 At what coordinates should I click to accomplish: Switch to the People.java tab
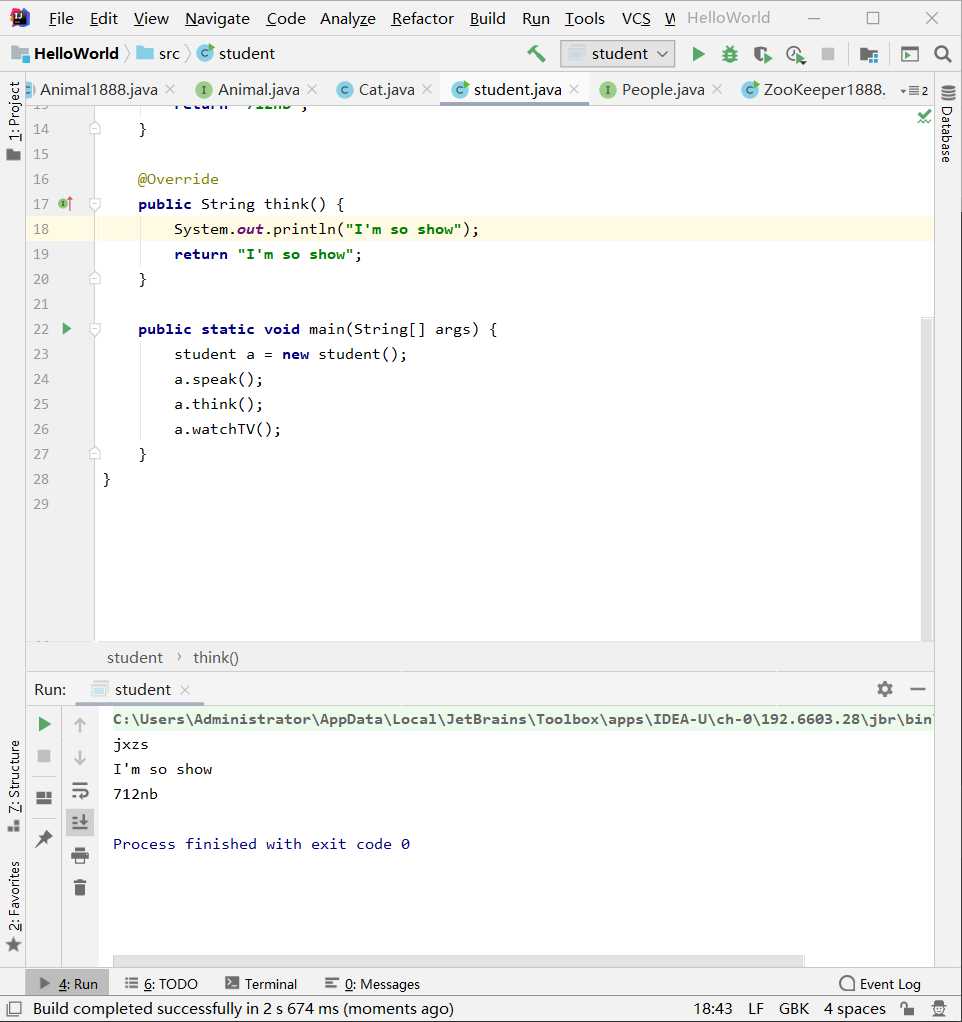(x=663, y=89)
